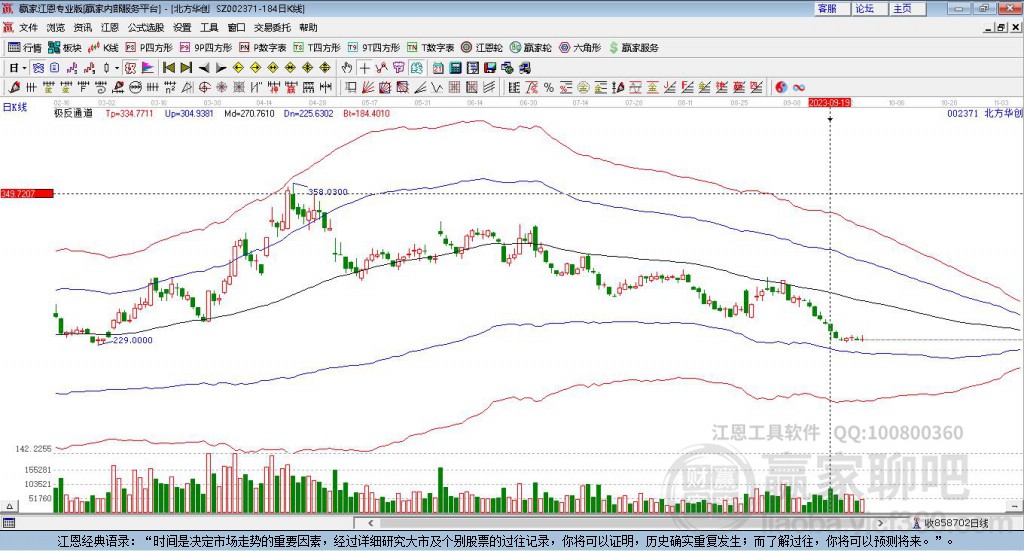Screen dimensions: 1024x551
Task: Click the zigzag line tool
Action: (436, 87)
